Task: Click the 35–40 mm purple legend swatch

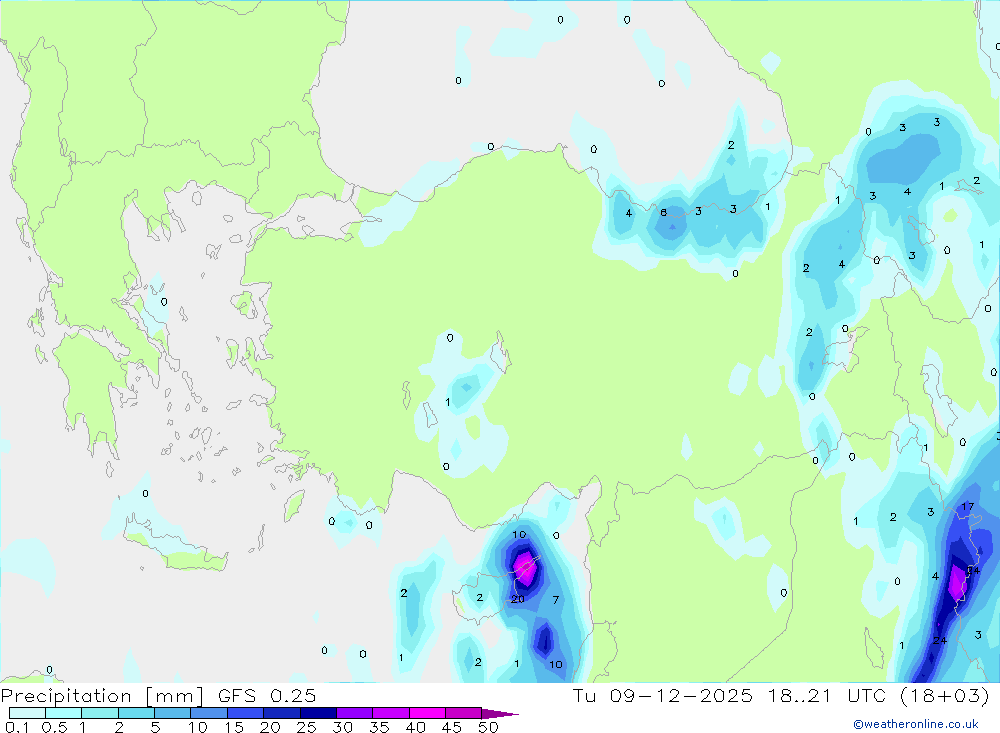Action: pos(391,713)
